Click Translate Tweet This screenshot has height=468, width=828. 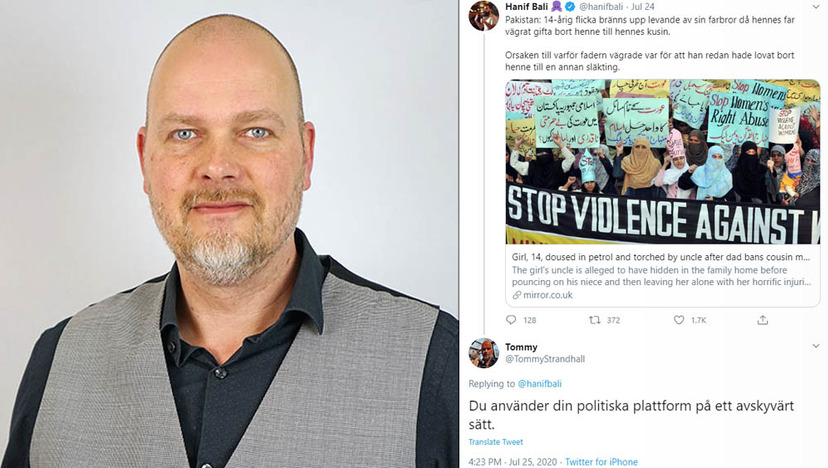495,442
